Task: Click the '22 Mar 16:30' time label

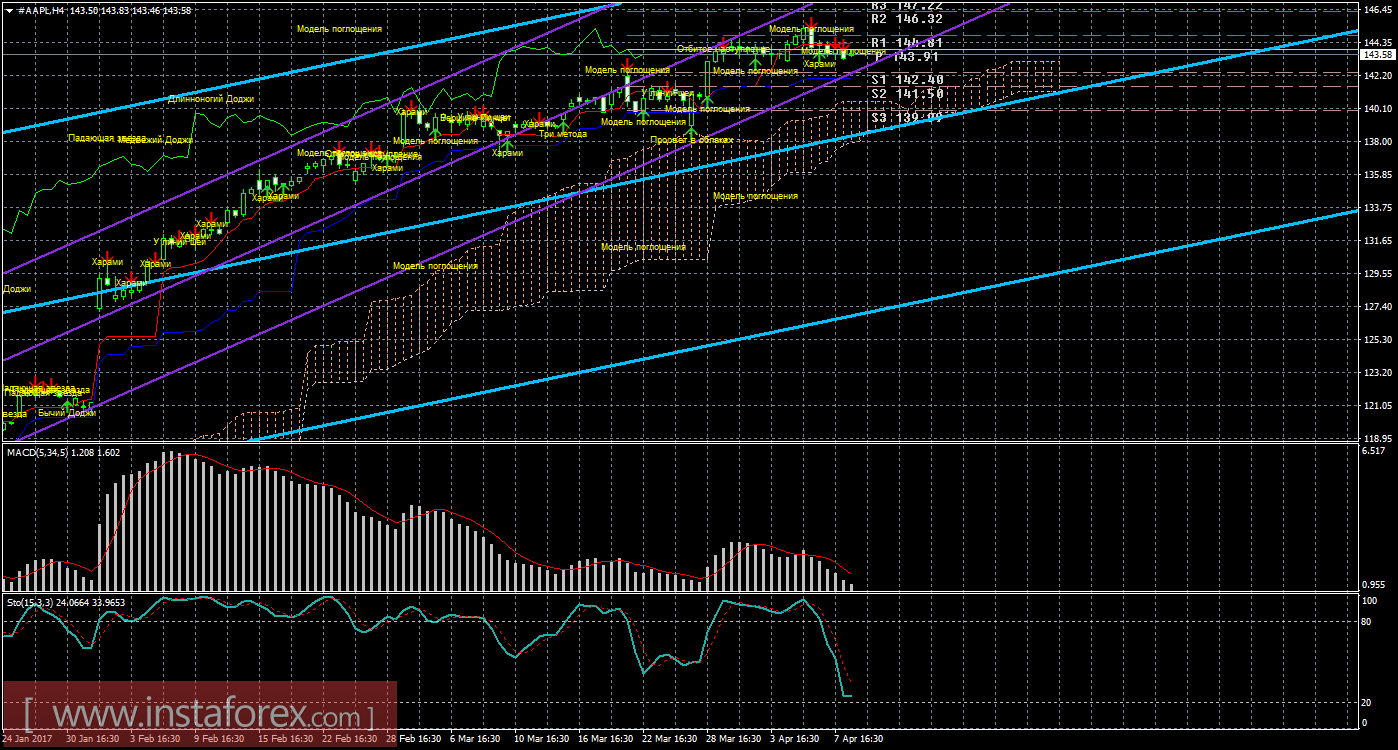Action: pyautogui.click(x=668, y=739)
